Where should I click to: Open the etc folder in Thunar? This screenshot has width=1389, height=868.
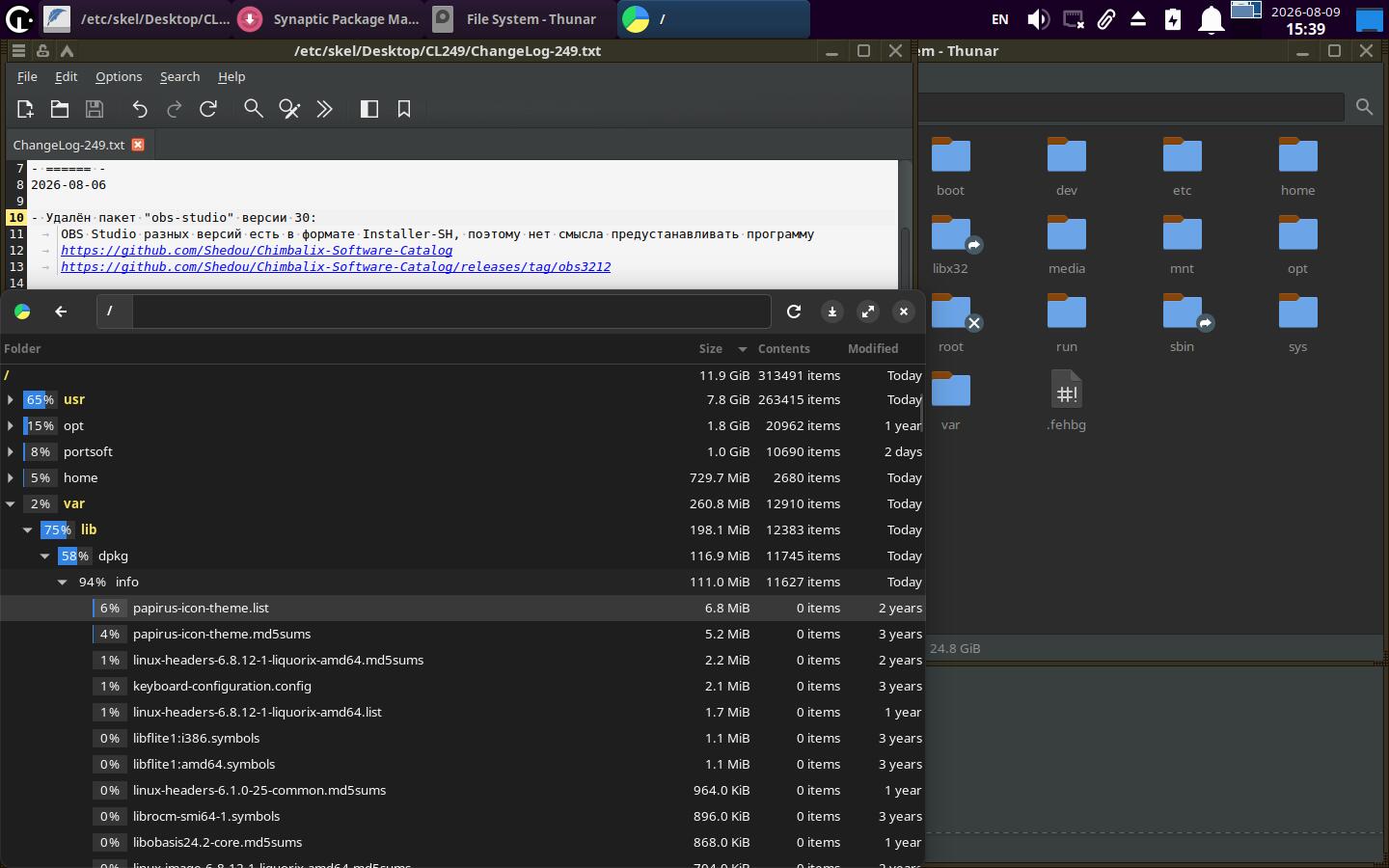point(1183,167)
